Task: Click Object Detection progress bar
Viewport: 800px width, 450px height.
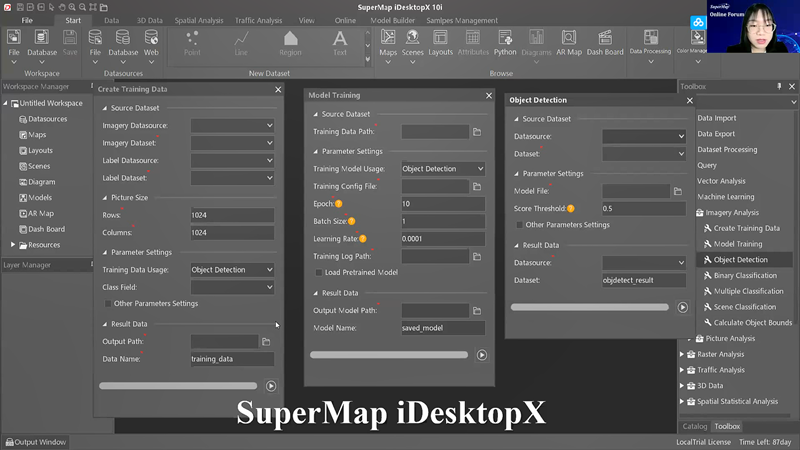Action: click(x=589, y=307)
